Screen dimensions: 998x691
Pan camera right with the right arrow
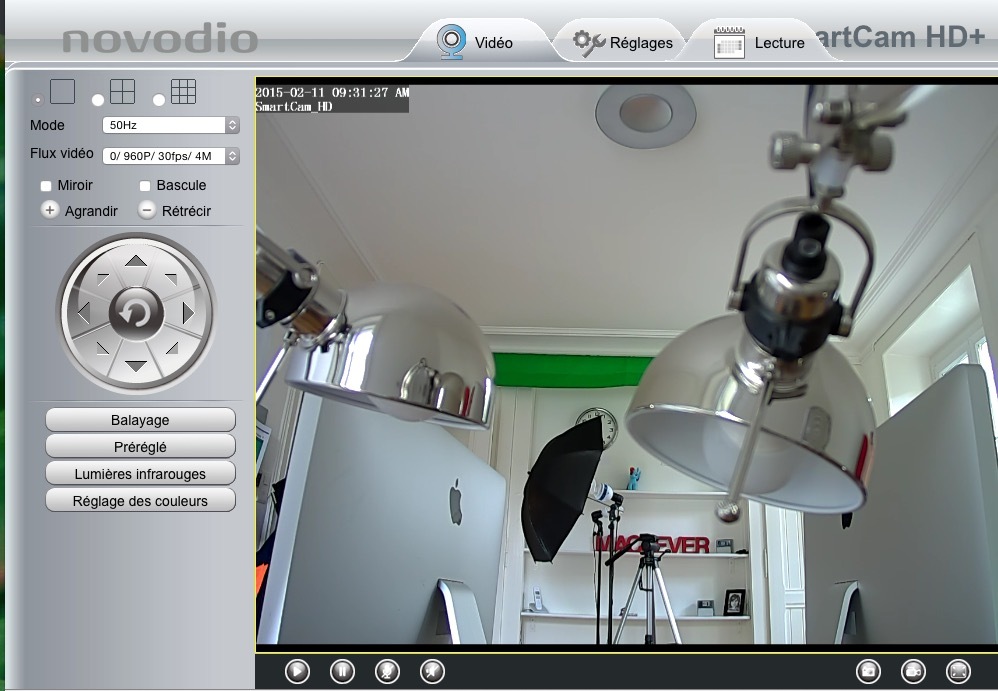pyautogui.click(x=188, y=313)
